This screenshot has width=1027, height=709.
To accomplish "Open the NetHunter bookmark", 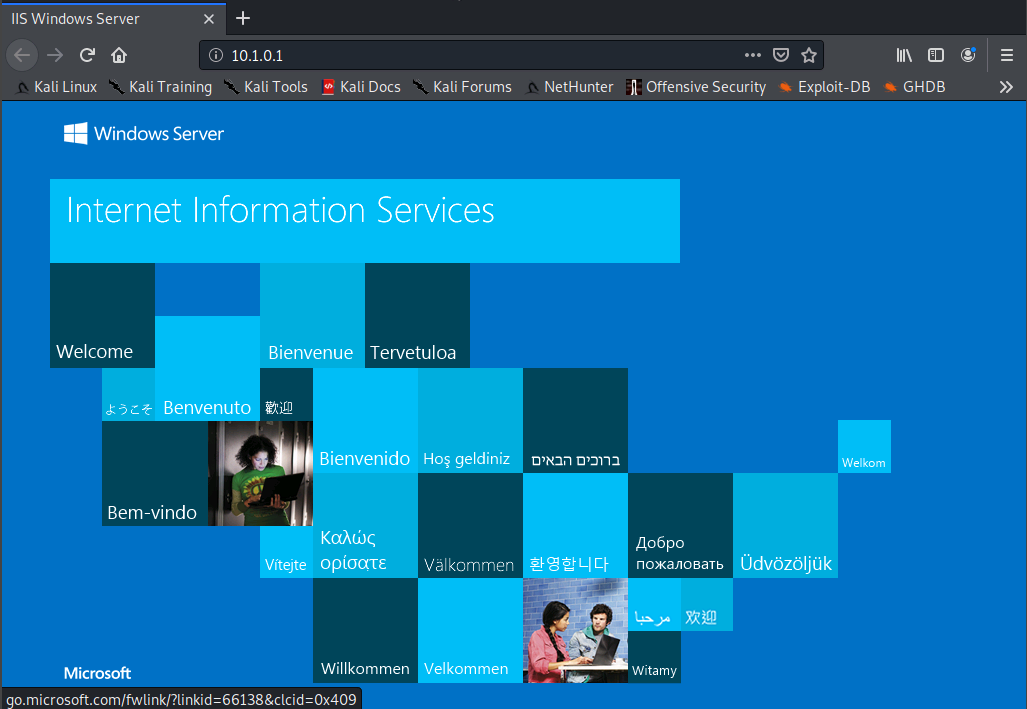I will 569,86.
